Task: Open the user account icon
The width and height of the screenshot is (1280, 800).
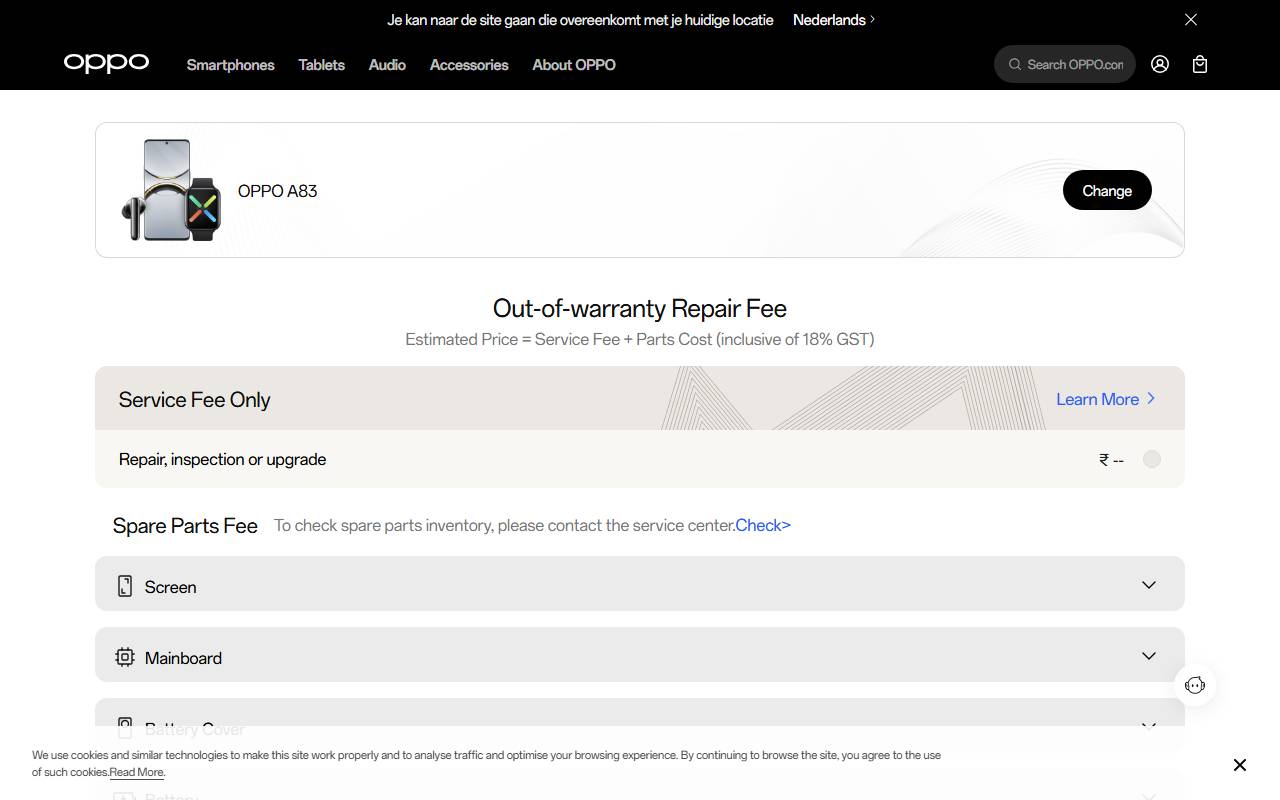Action: [x=1160, y=64]
